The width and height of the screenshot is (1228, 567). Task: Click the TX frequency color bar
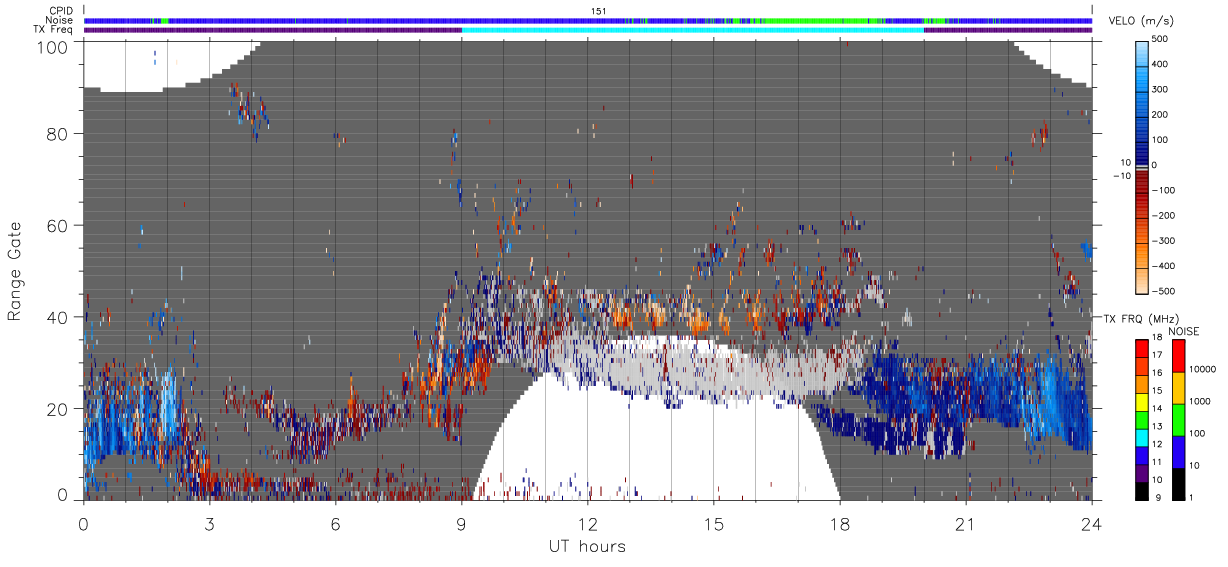tap(1142, 420)
